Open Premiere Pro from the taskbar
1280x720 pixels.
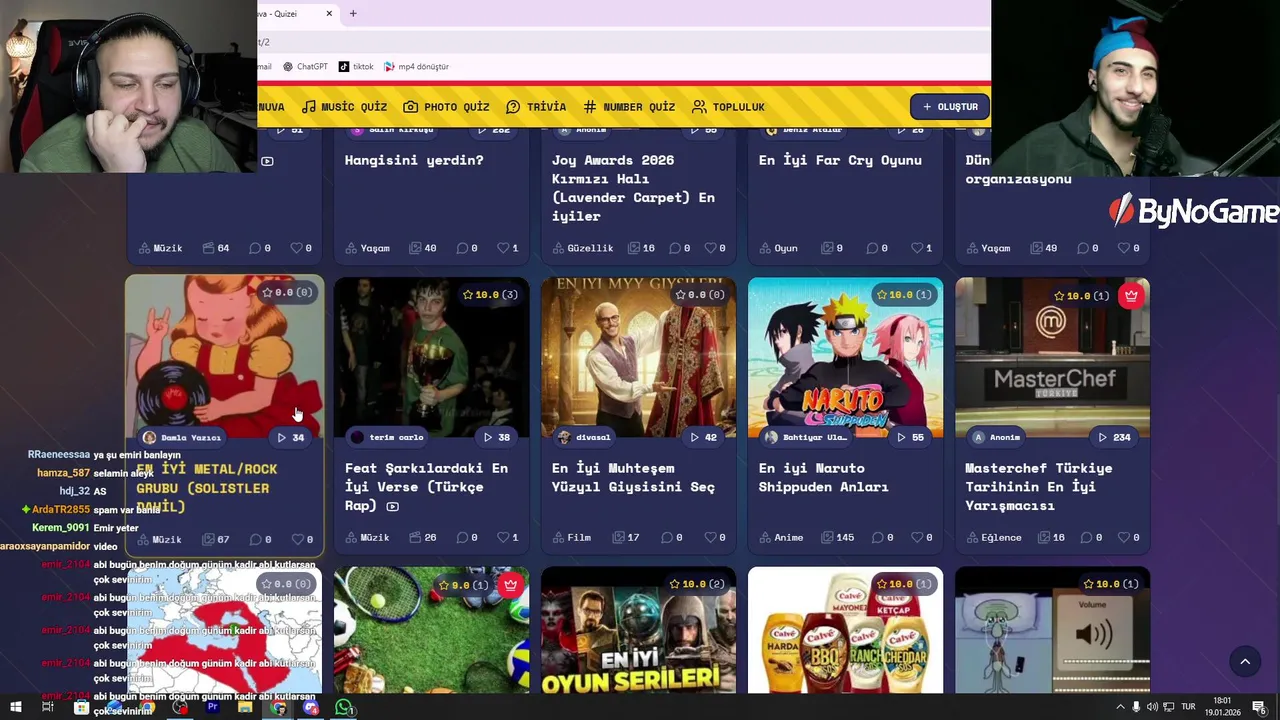point(212,707)
